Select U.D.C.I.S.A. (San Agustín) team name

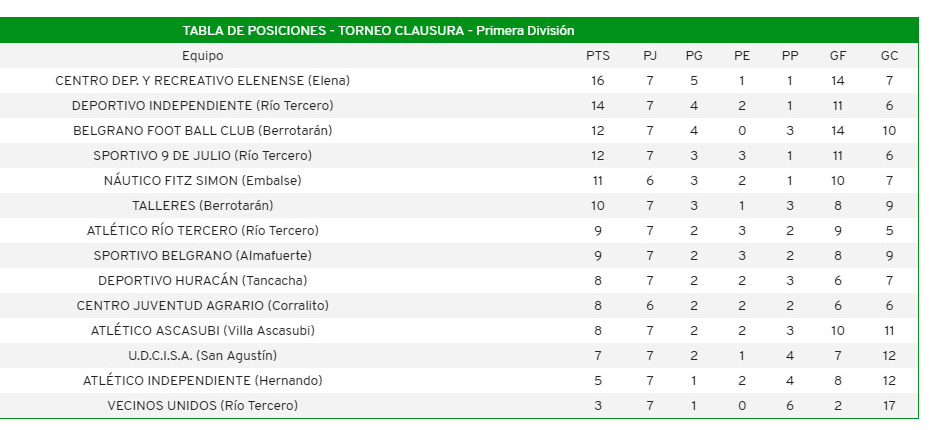(202, 356)
